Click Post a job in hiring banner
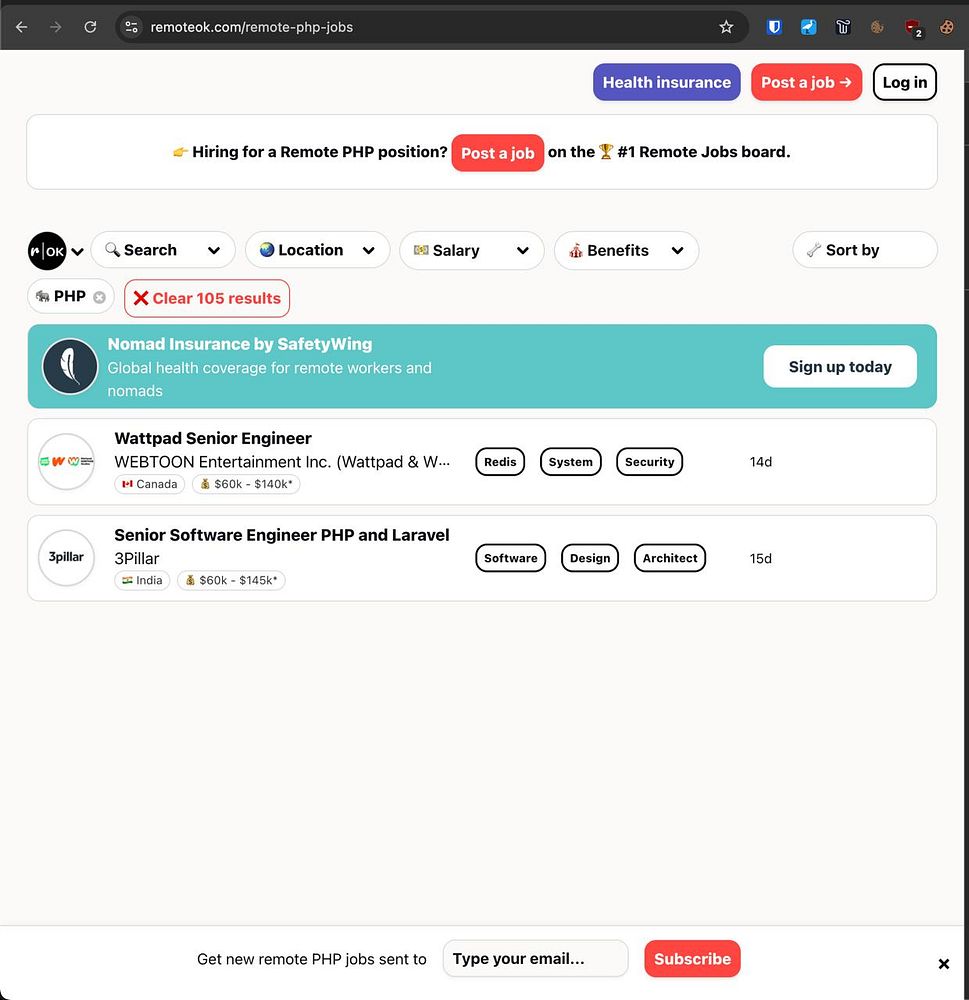 coord(498,152)
